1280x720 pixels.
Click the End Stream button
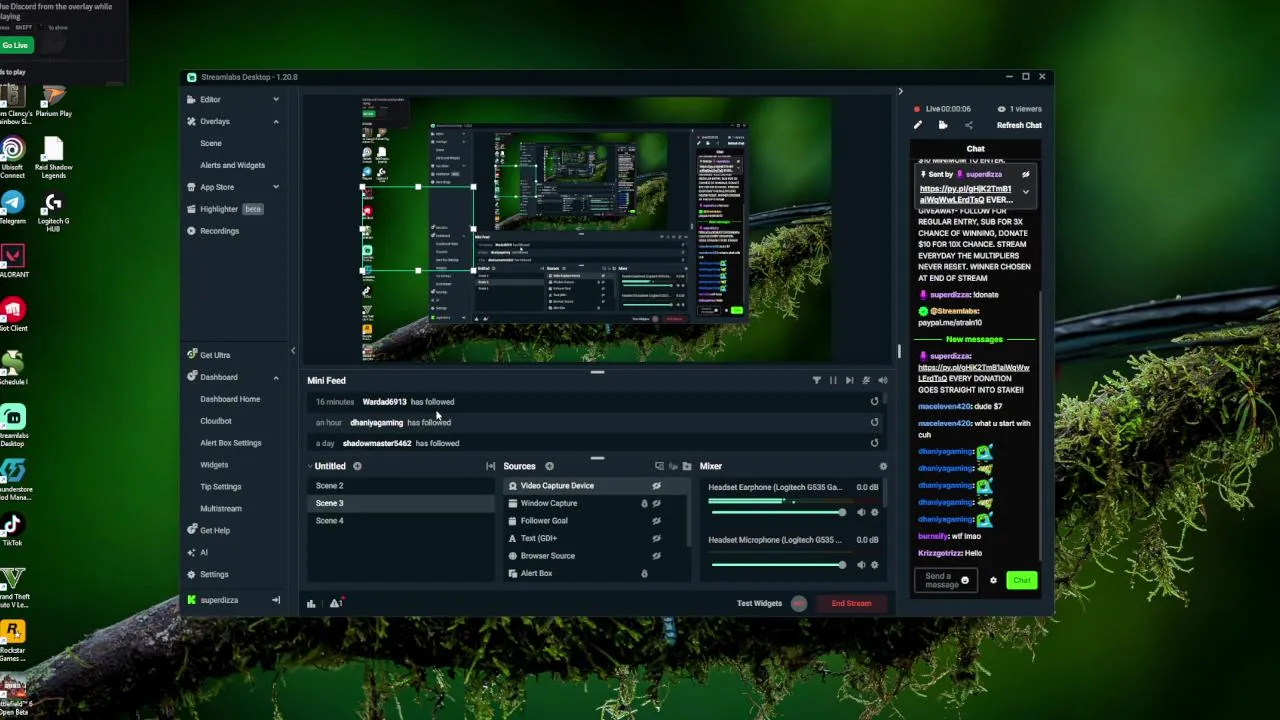click(852, 603)
